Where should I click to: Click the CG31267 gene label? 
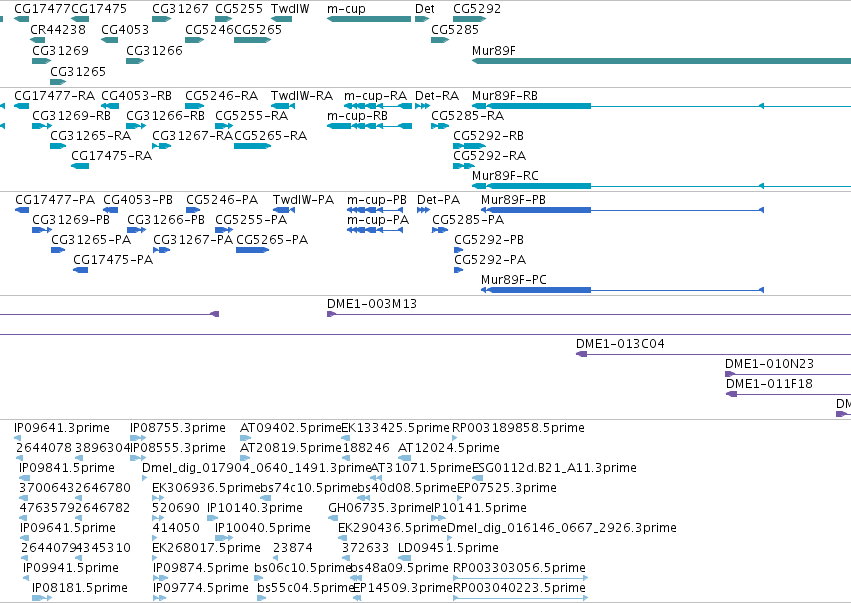pyautogui.click(x=180, y=9)
